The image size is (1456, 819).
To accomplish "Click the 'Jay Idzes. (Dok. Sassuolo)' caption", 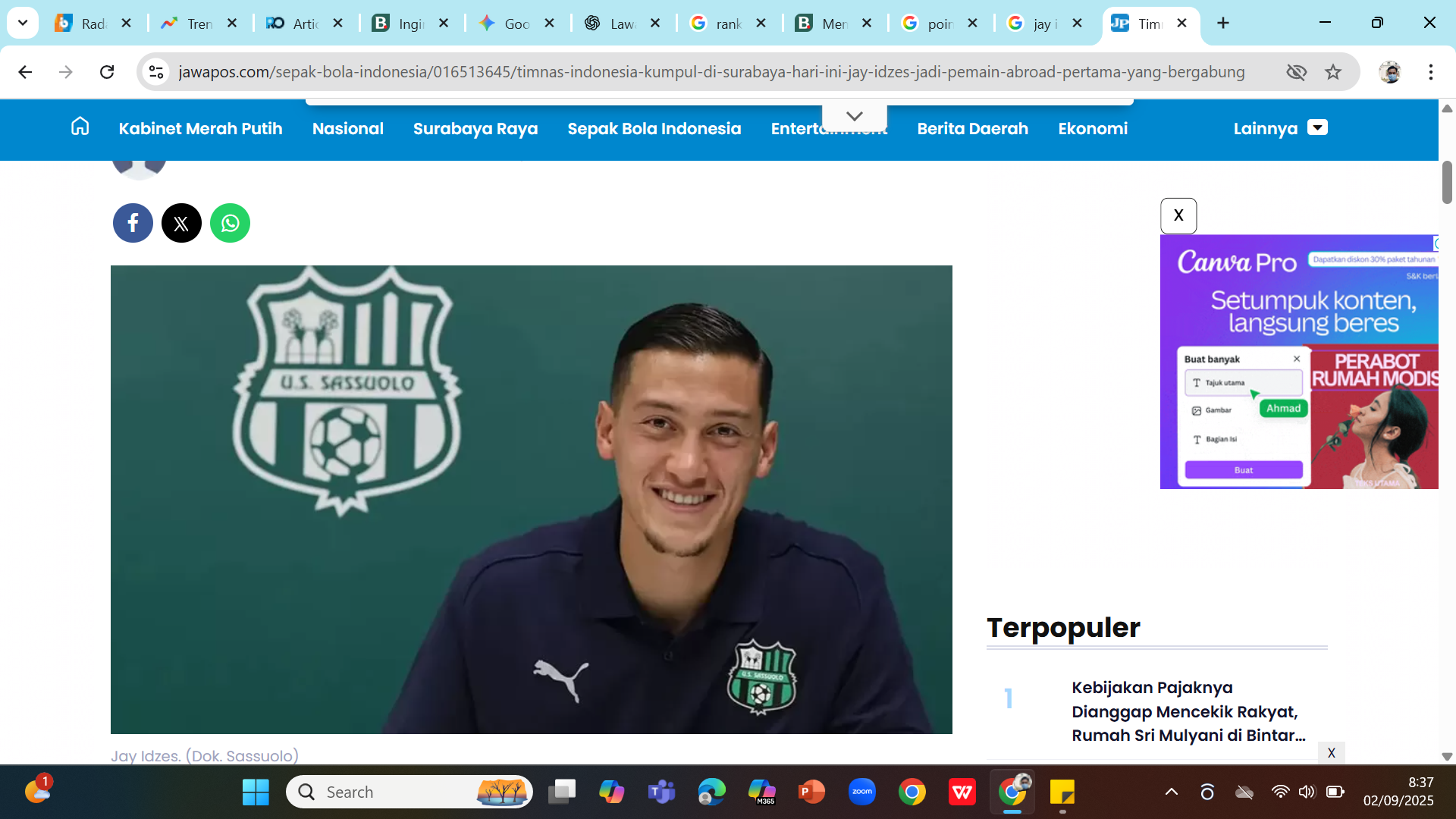I will [x=205, y=756].
